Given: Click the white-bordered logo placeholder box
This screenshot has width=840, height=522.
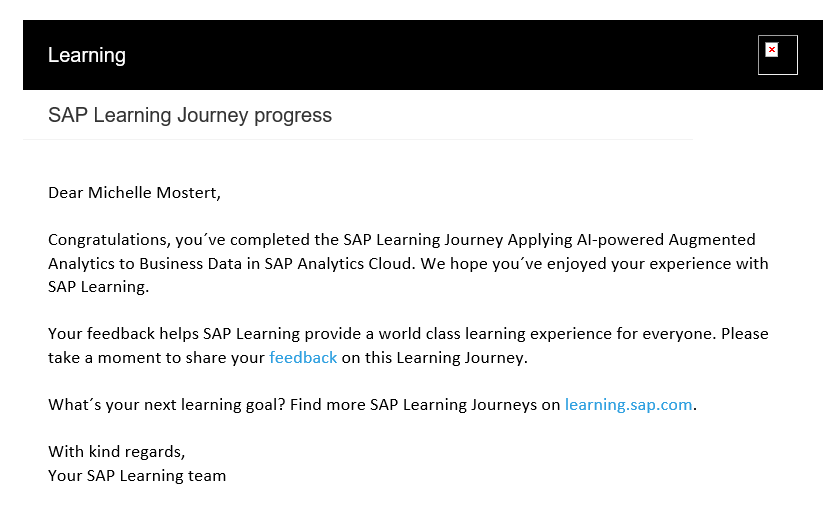Looking at the screenshot, I should (777, 55).
